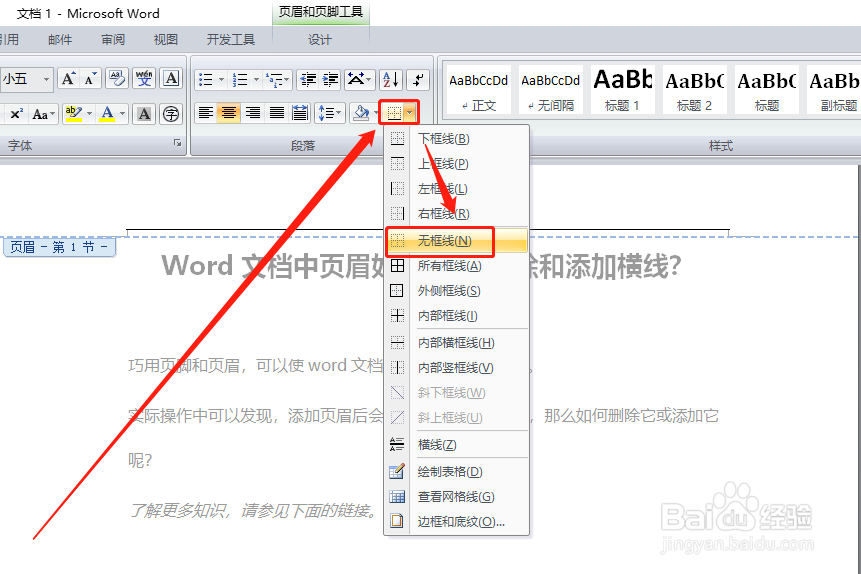This screenshot has height=574, width=861.
Task: Click the 页眉和页脚工具 contextual tab header
Action: click(x=321, y=12)
